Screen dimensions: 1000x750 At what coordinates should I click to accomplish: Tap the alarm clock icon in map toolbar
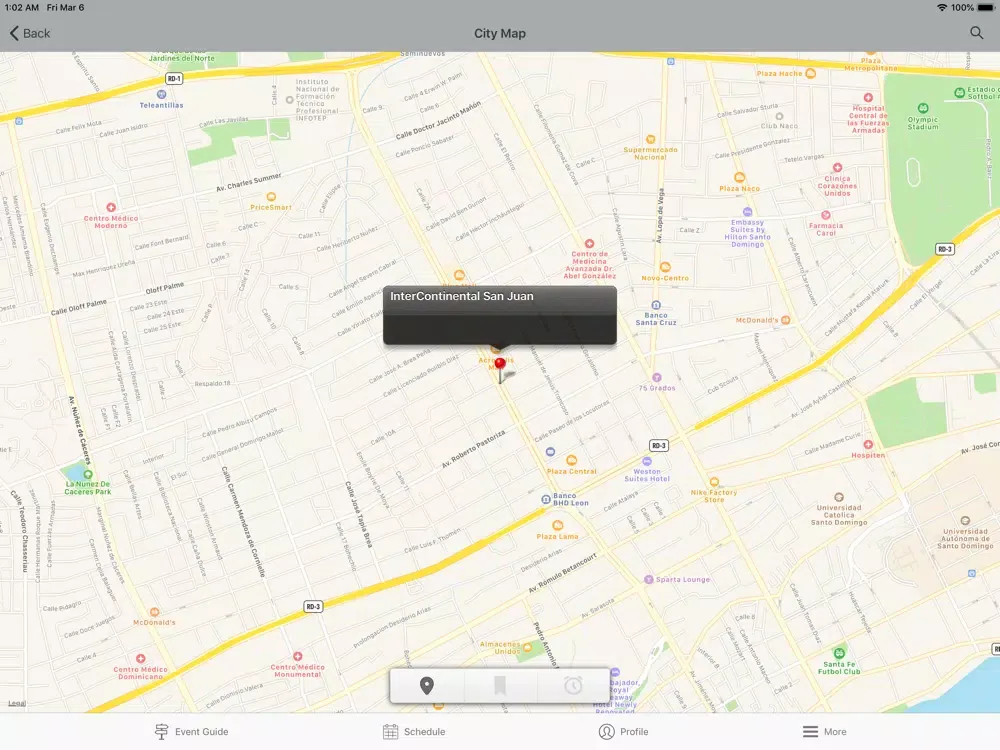[x=573, y=686]
